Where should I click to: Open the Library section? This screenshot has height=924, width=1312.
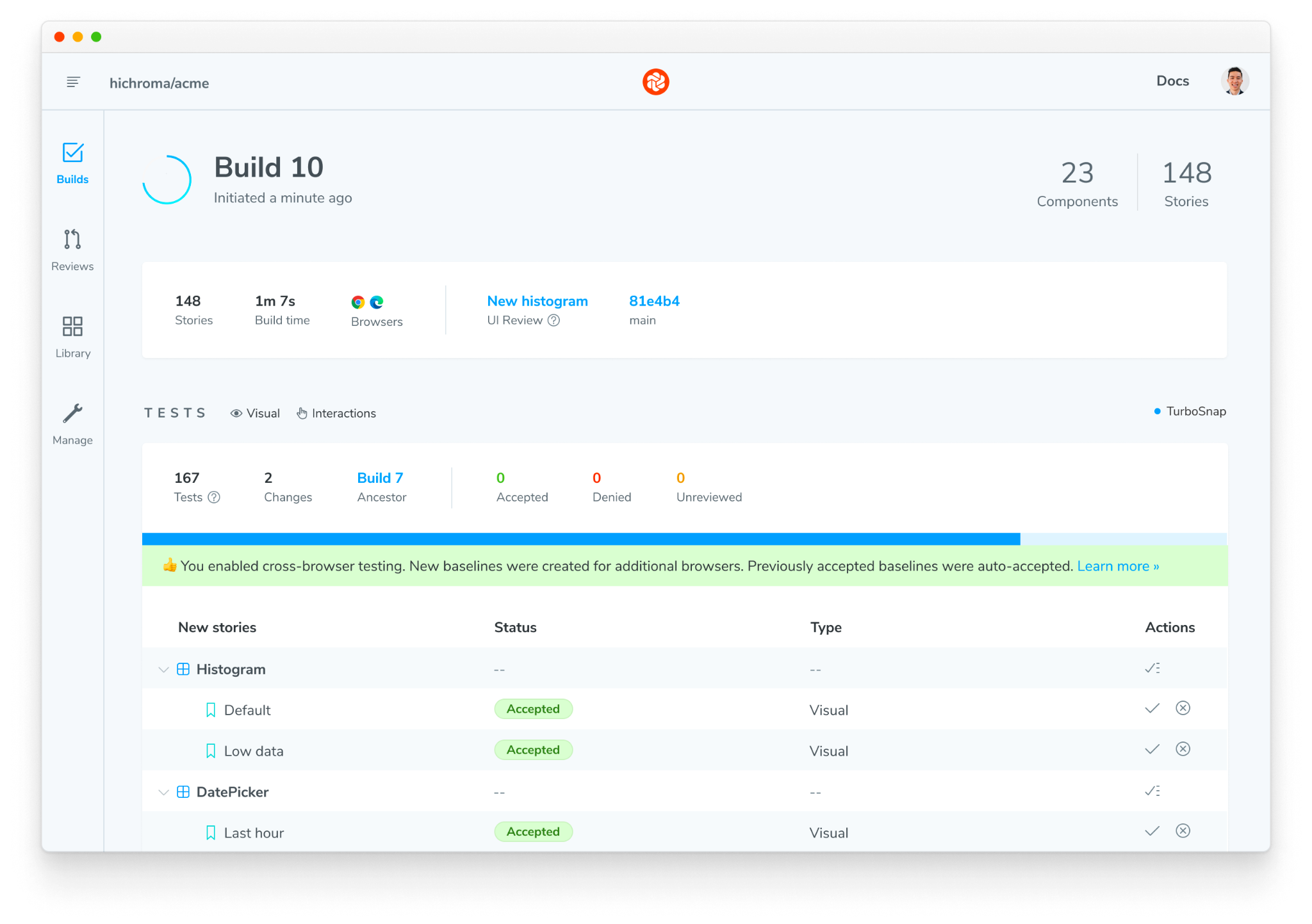click(x=72, y=337)
